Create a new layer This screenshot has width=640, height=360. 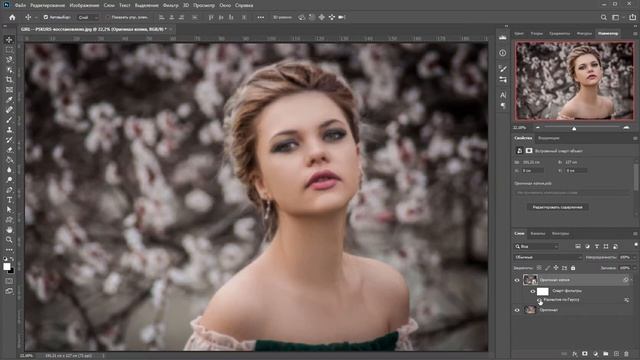(616, 354)
